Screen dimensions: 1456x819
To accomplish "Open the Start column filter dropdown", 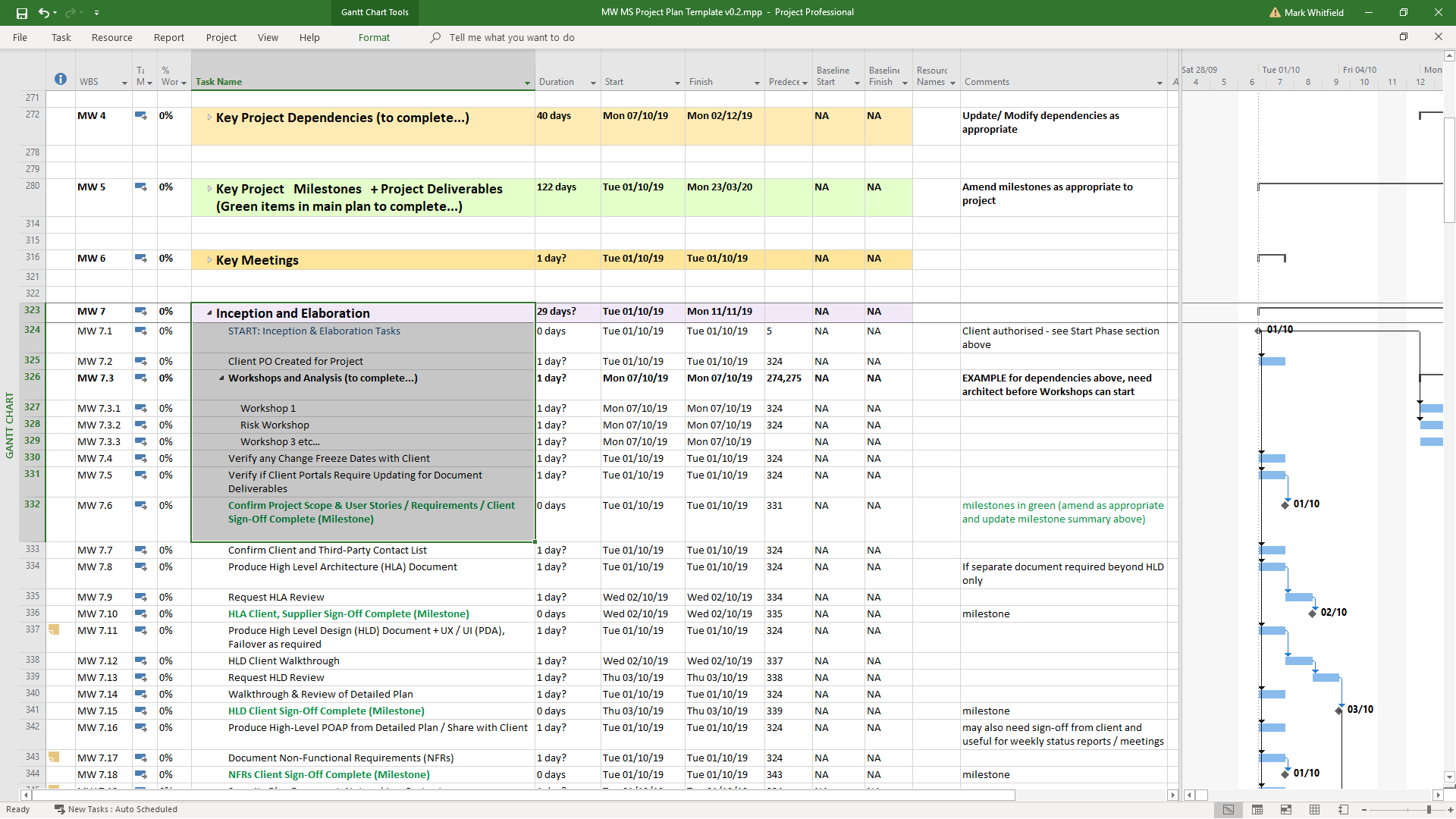I will [x=677, y=83].
